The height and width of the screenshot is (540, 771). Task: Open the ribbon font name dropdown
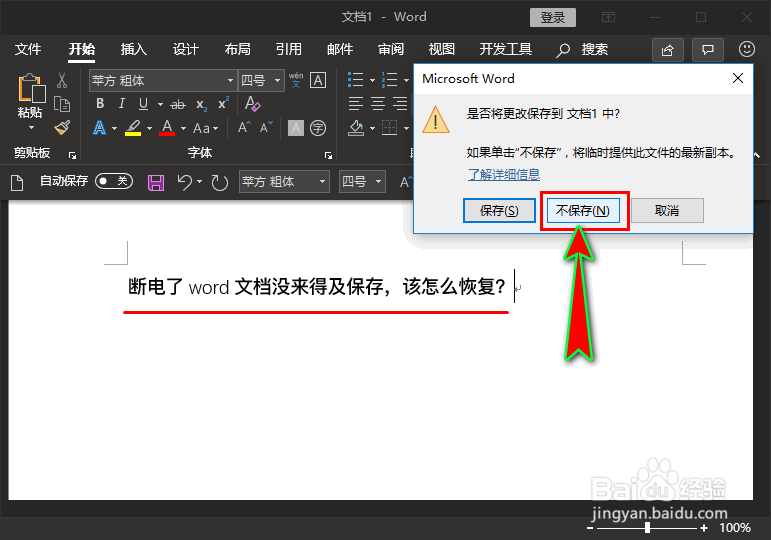(x=230, y=81)
